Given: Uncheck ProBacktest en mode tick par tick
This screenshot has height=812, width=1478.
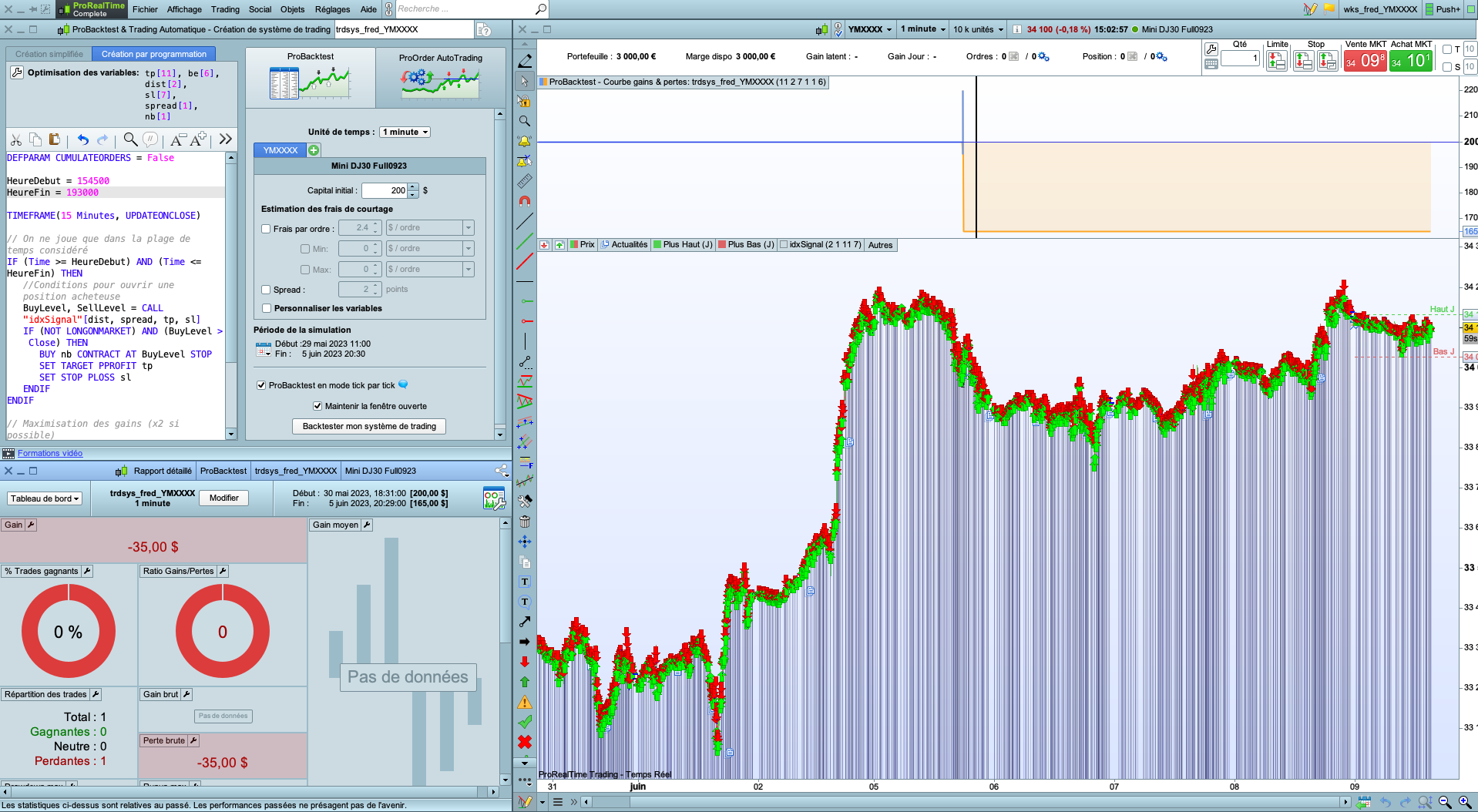Looking at the screenshot, I should pos(261,385).
